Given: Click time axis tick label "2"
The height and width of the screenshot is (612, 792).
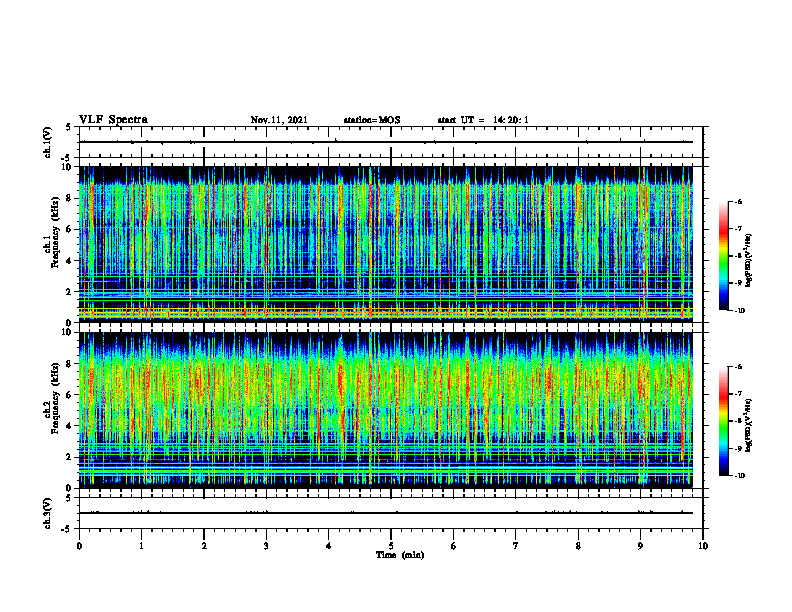Looking at the screenshot, I should click(204, 546).
